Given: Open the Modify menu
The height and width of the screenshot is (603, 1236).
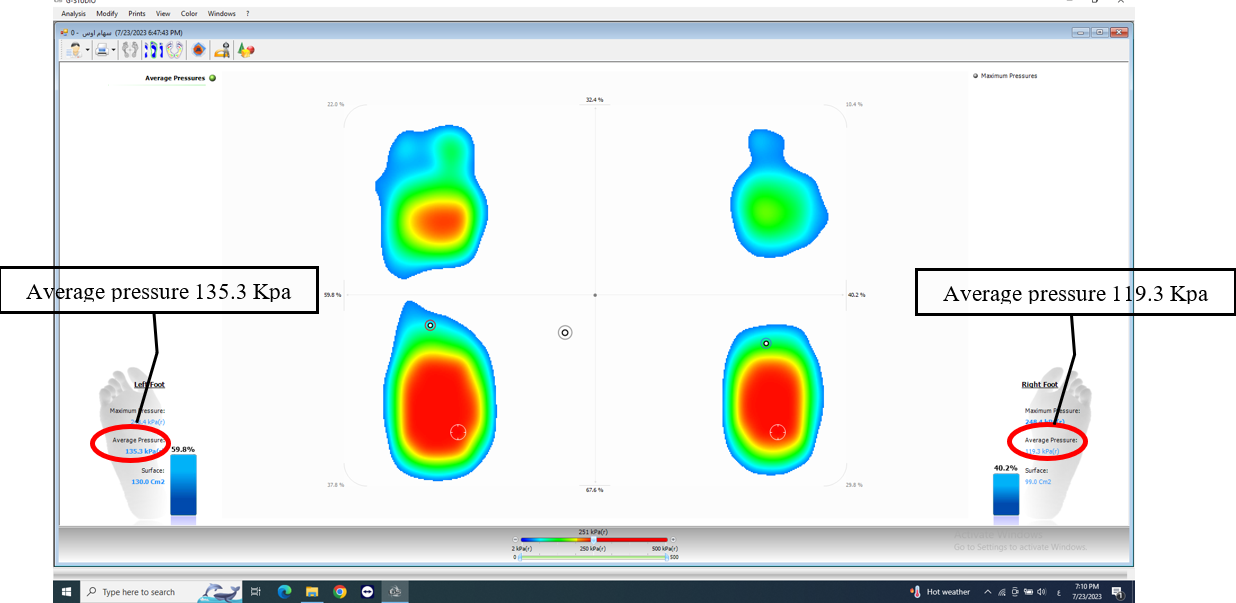Looking at the screenshot, I should [x=107, y=14].
